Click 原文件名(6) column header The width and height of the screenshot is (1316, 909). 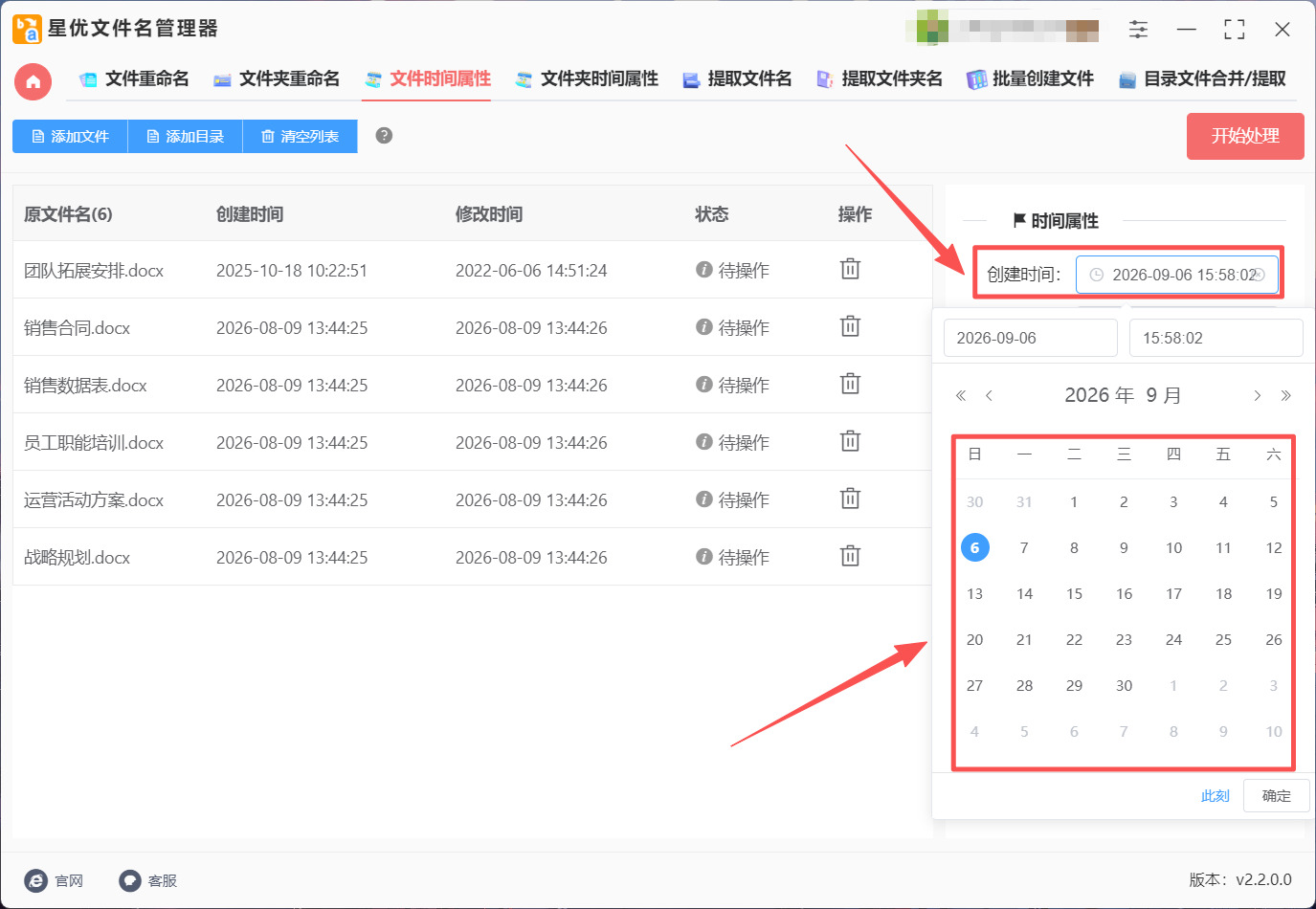click(x=68, y=214)
